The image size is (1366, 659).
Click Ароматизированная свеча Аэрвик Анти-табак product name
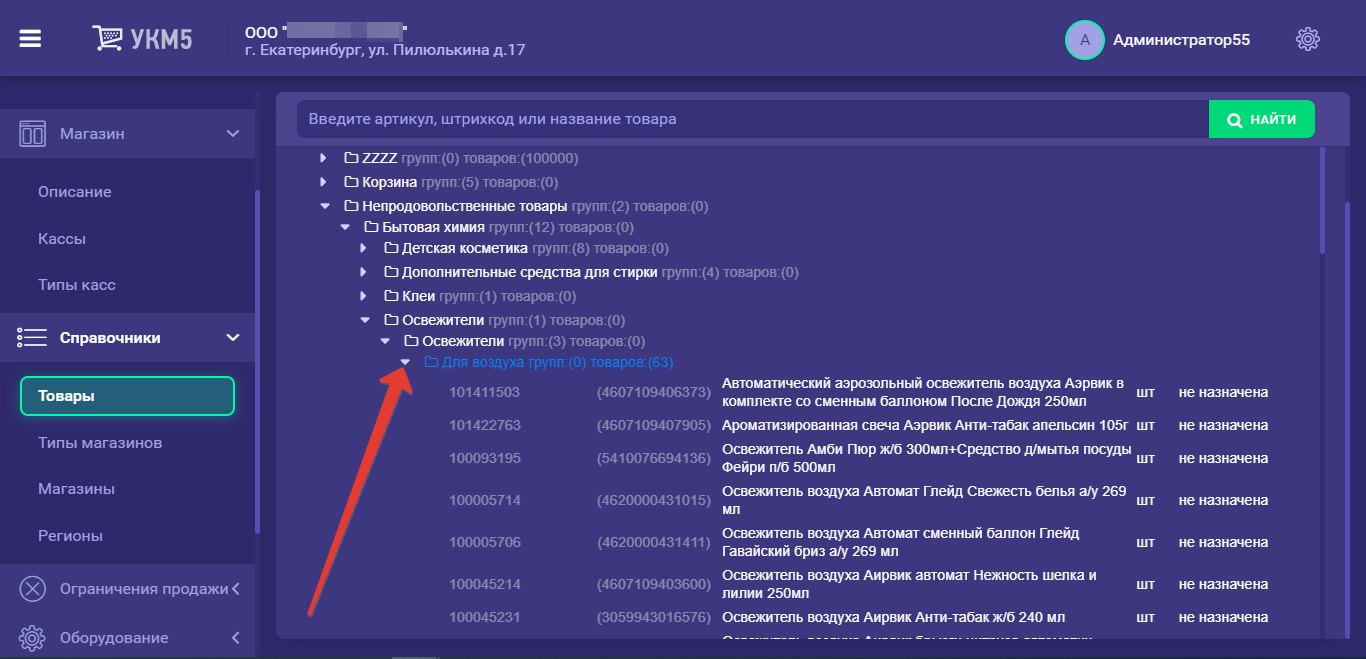925,425
